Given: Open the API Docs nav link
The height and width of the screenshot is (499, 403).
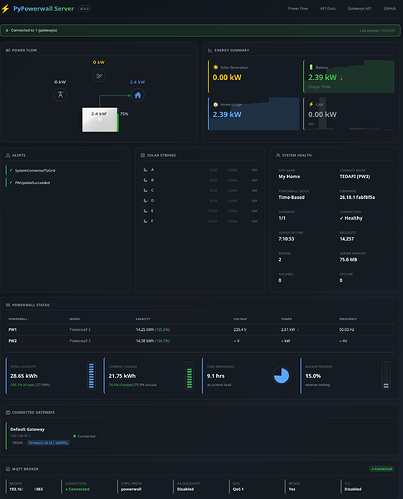Looking at the screenshot, I should coord(328,8).
